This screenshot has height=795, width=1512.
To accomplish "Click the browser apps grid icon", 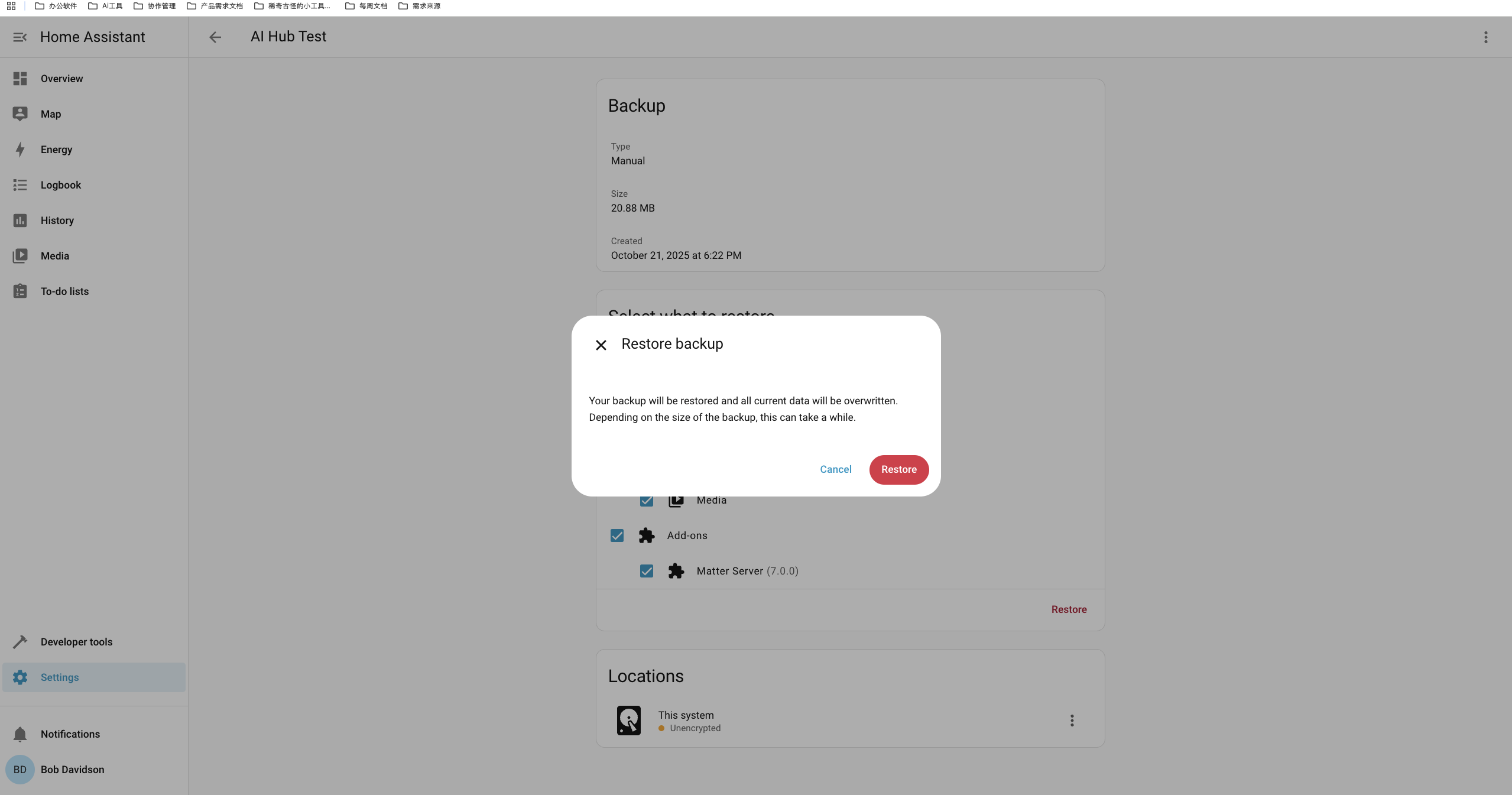I will [11, 6].
